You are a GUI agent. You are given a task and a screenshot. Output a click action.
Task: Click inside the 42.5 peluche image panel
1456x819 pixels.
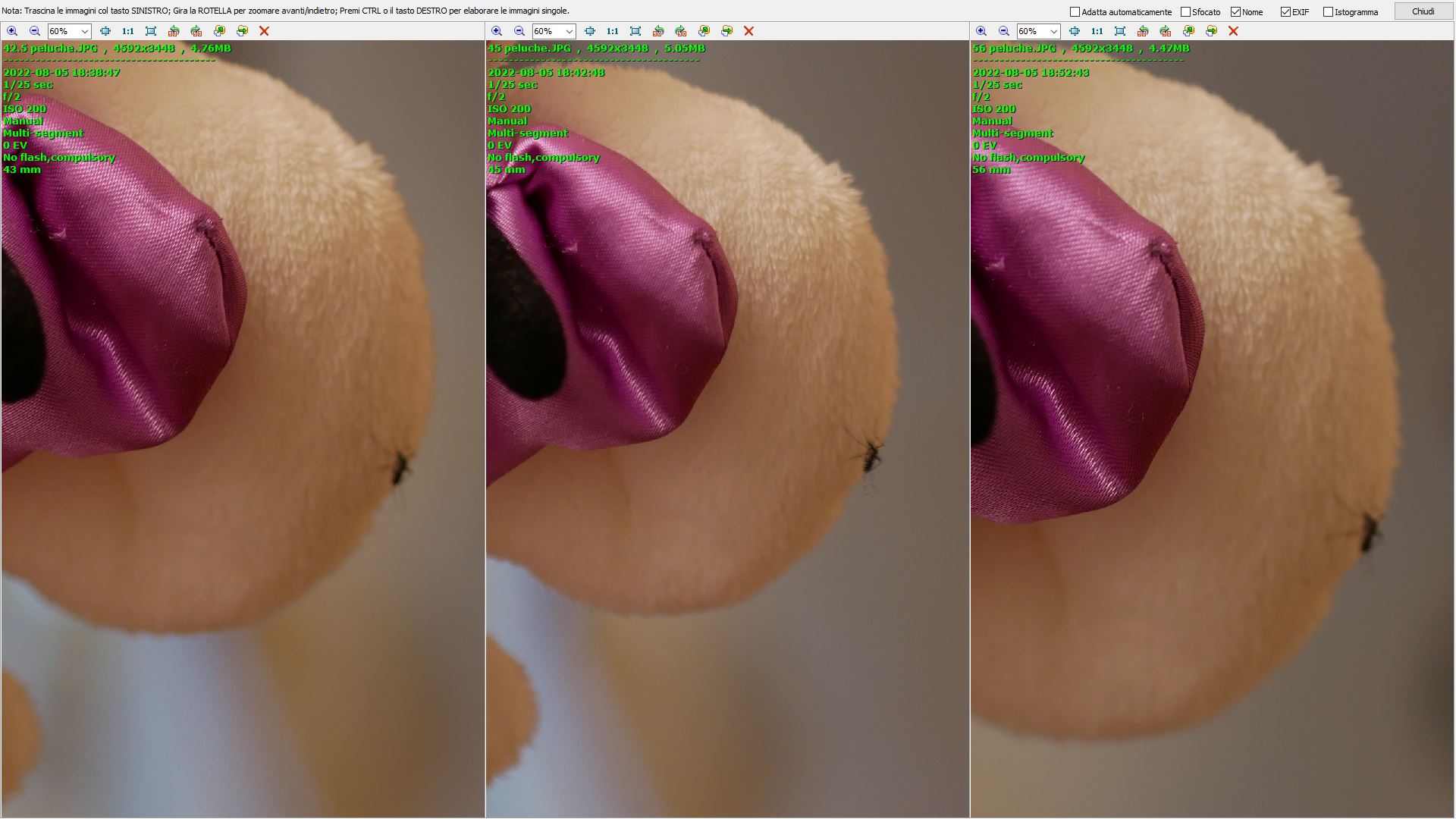243,428
